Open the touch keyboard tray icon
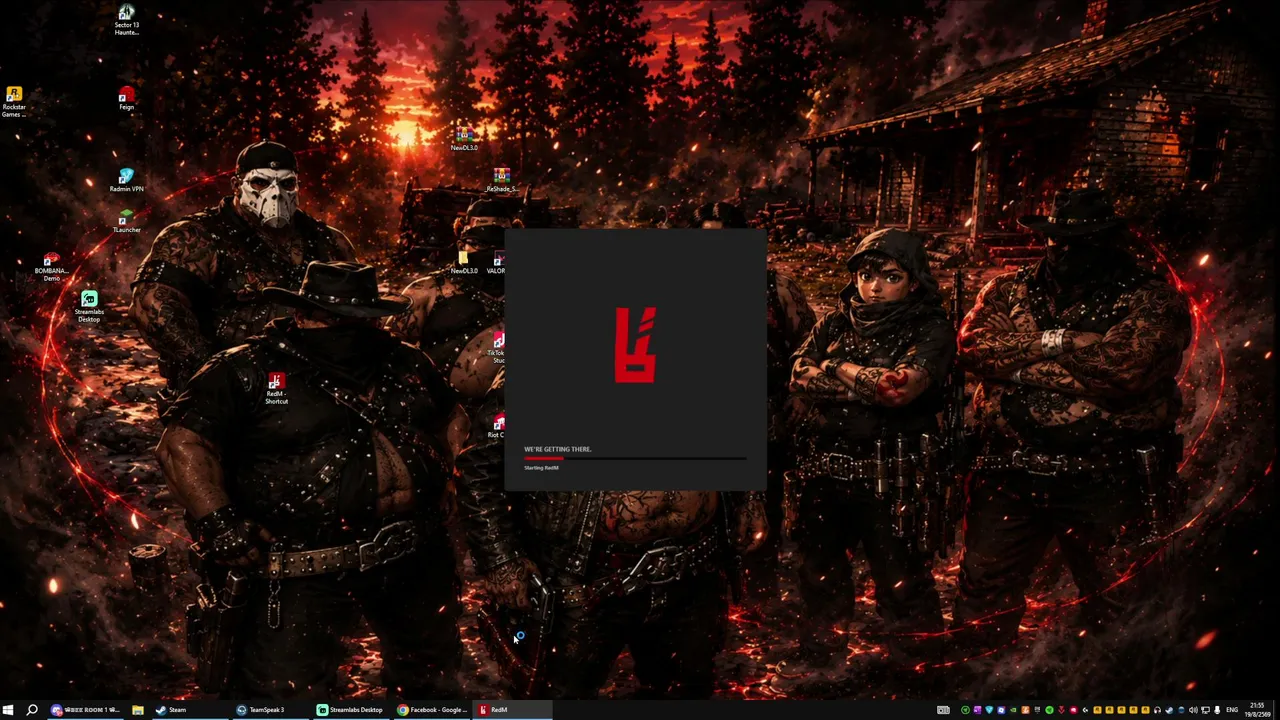The width and height of the screenshot is (1280, 720). click(943, 710)
